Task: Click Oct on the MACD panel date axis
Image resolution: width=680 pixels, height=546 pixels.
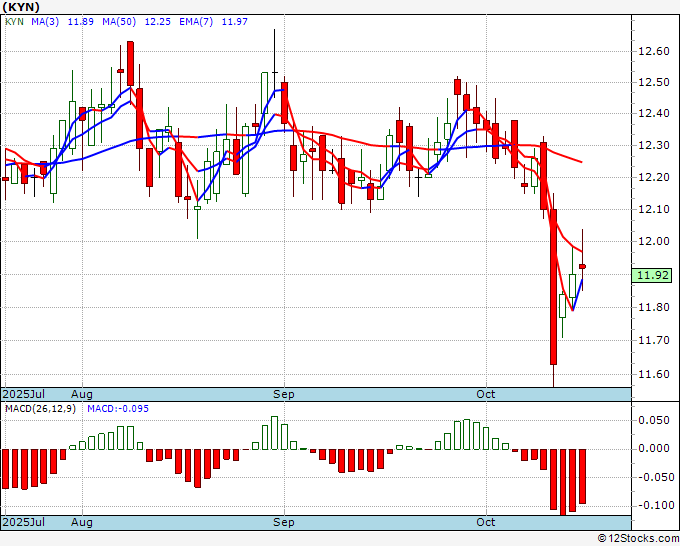Action: (x=486, y=522)
